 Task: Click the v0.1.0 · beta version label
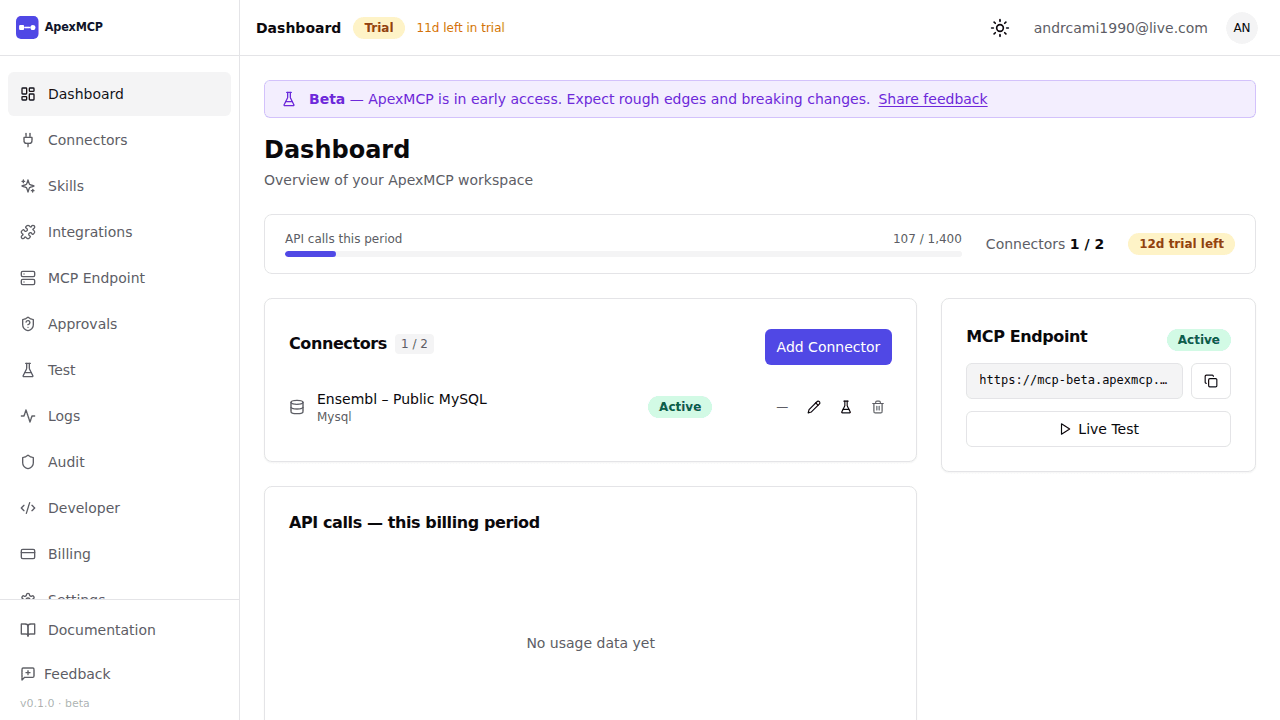(55, 703)
